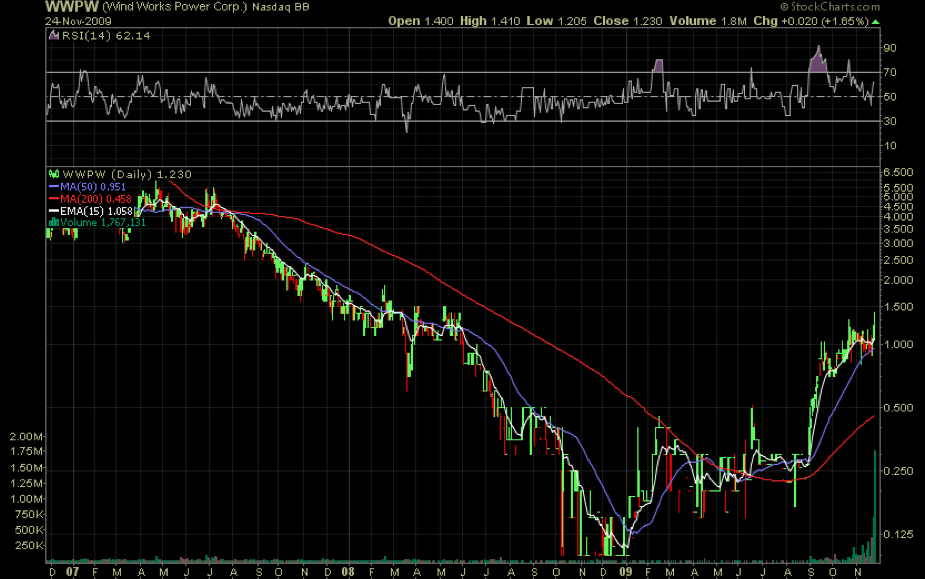Click the MA(50) 0.951 legend text
This screenshot has height=579, width=925.
(93, 187)
